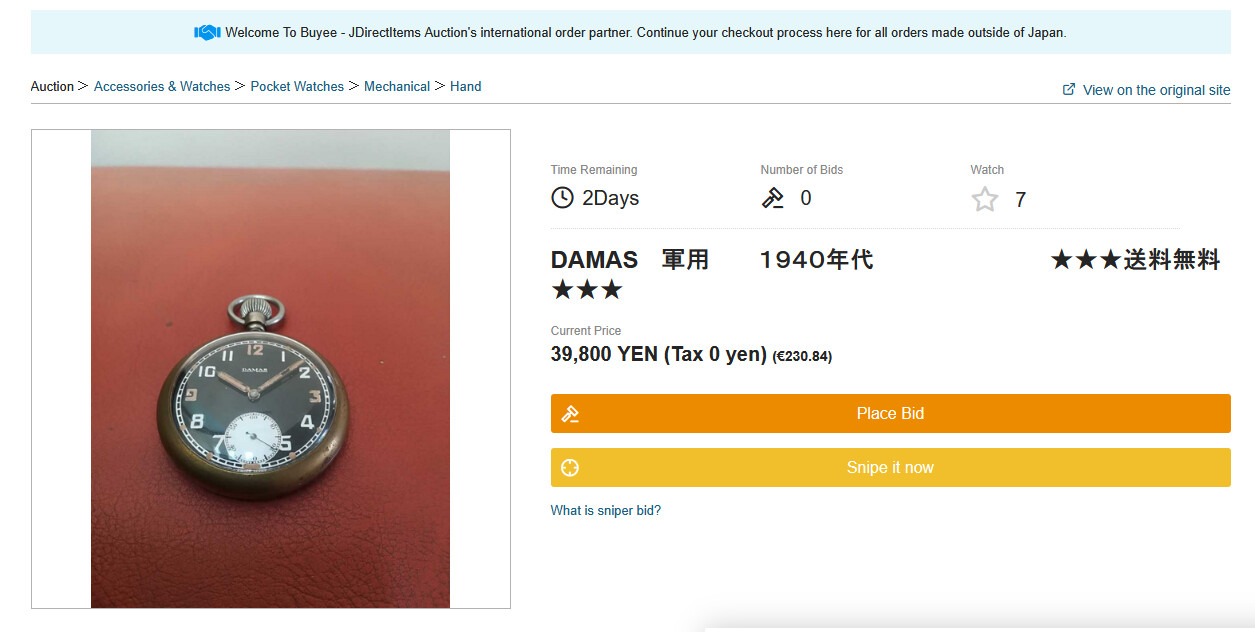Click the DAMAS 軍用 1940年代 item title
This screenshot has width=1255, height=632.
pyautogui.click(x=711, y=261)
